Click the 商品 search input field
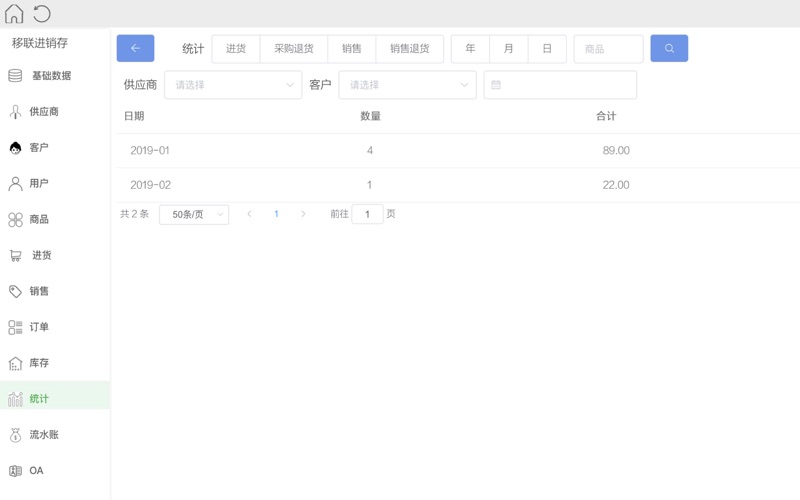This screenshot has width=800, height=500. pos(608,49)
